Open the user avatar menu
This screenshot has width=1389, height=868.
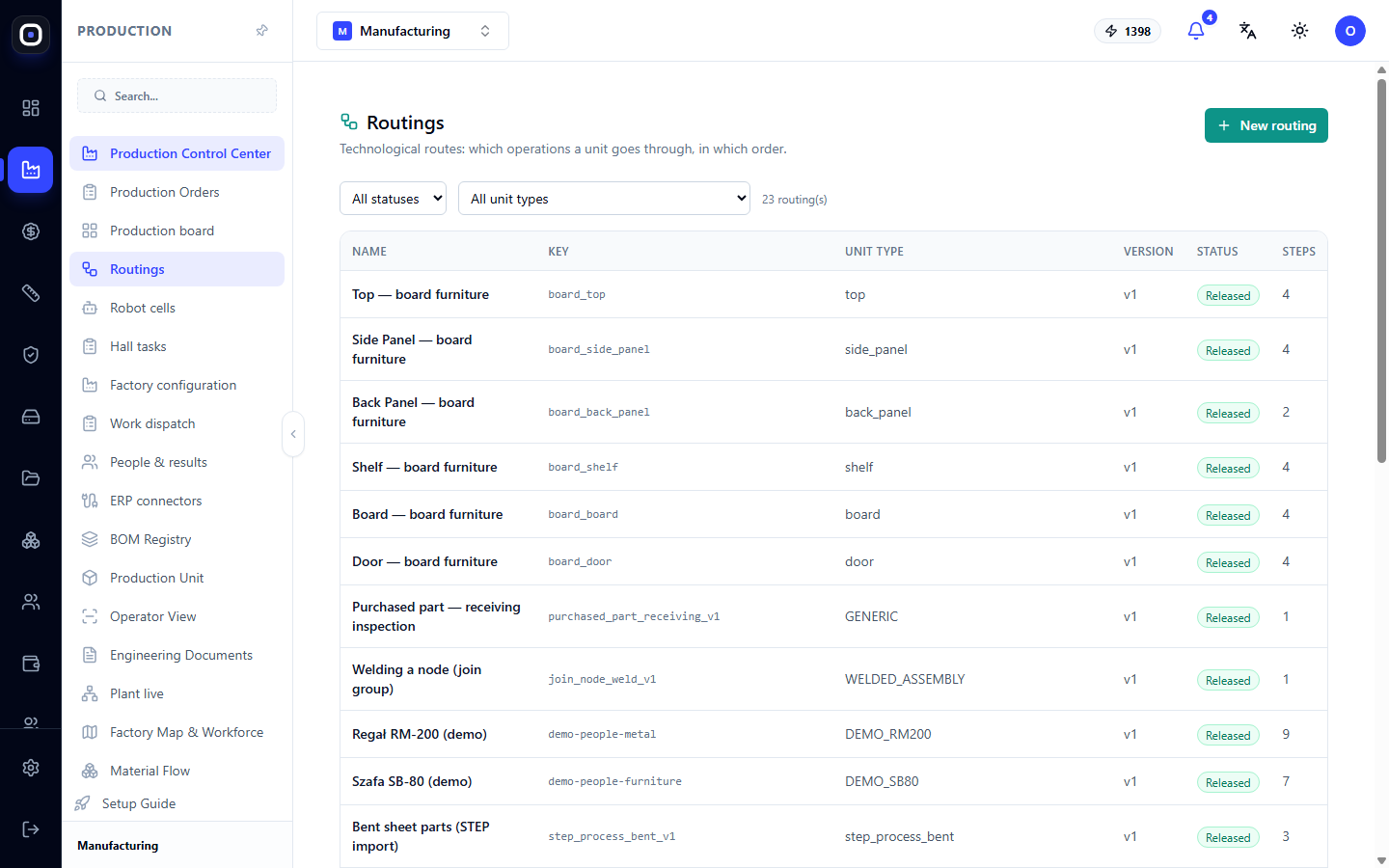click(x=1349, y=31)
